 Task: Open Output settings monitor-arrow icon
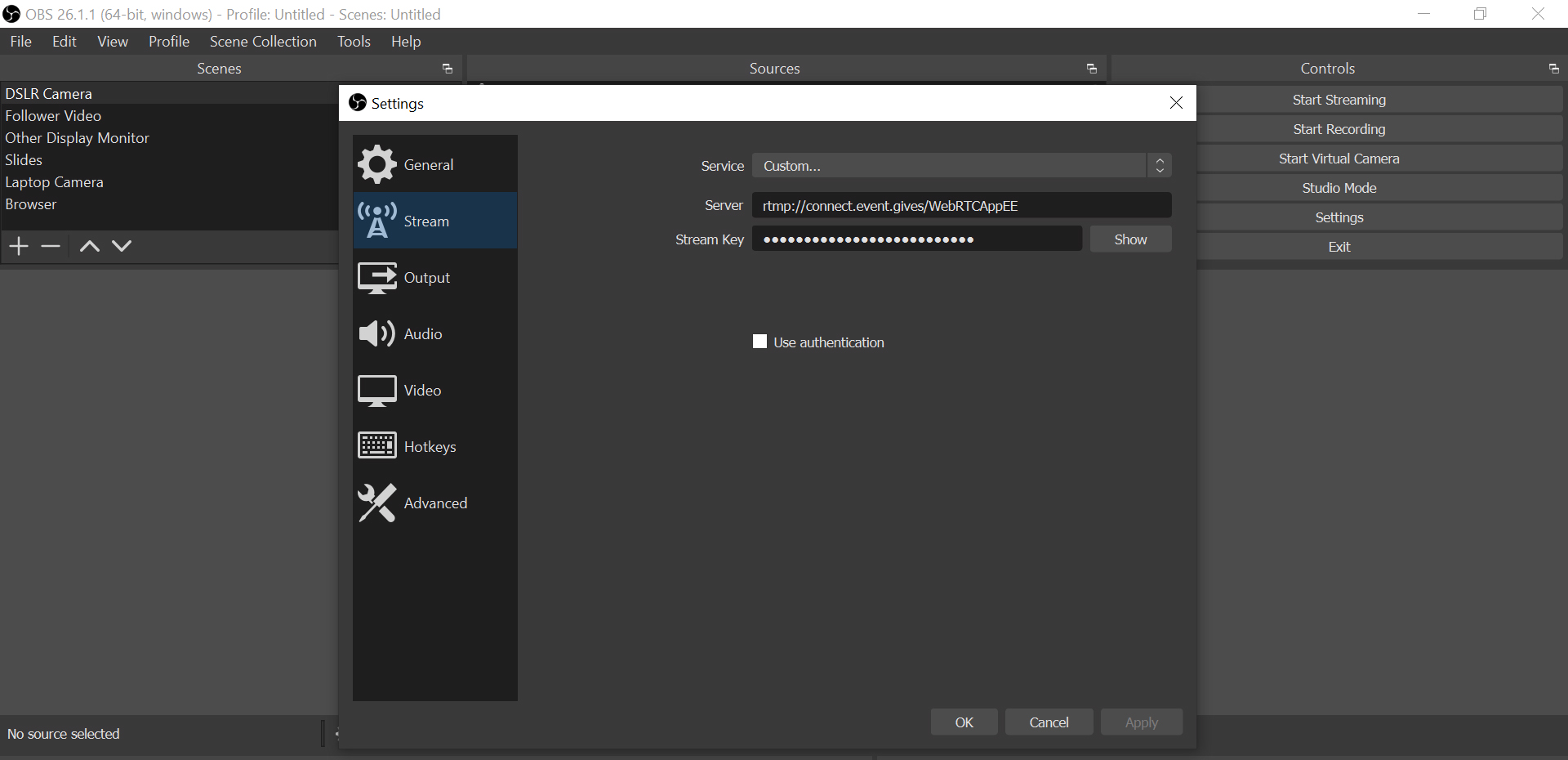(376, 278)
